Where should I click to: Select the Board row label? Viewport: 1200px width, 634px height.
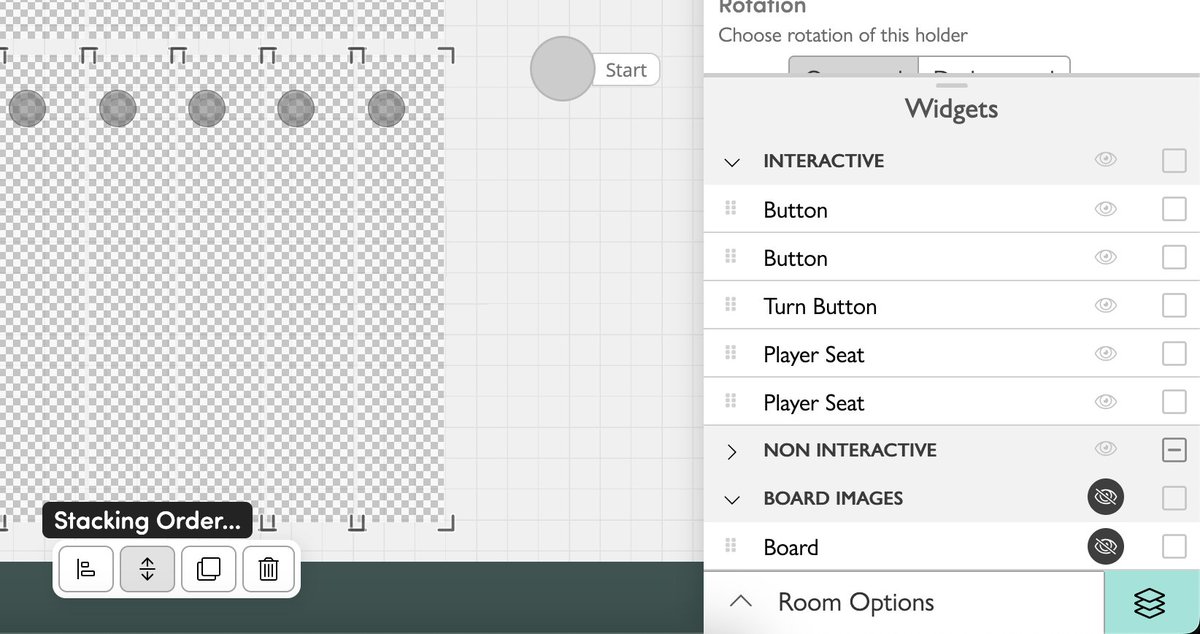coord(791,547)
